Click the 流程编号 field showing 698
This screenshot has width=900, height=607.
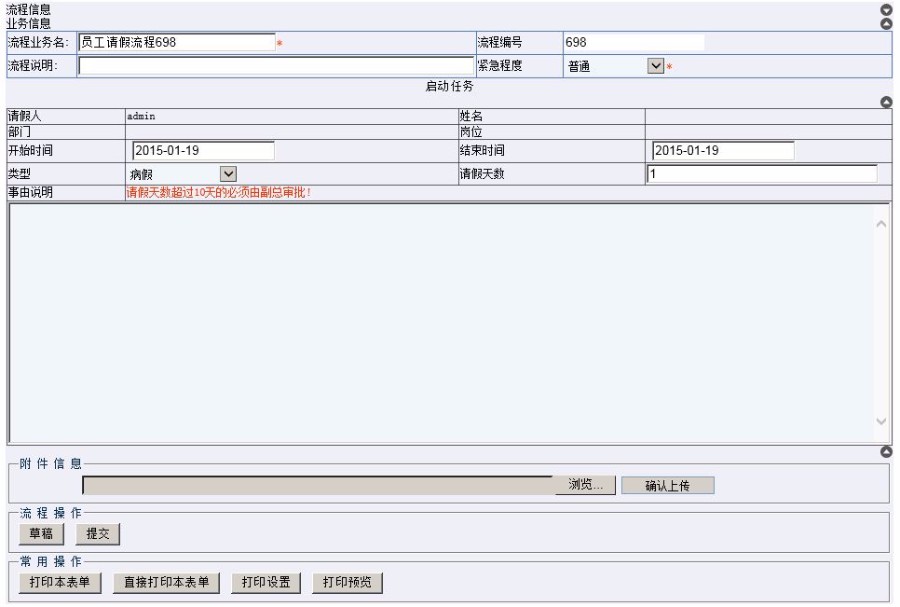(x=634, y=42)
